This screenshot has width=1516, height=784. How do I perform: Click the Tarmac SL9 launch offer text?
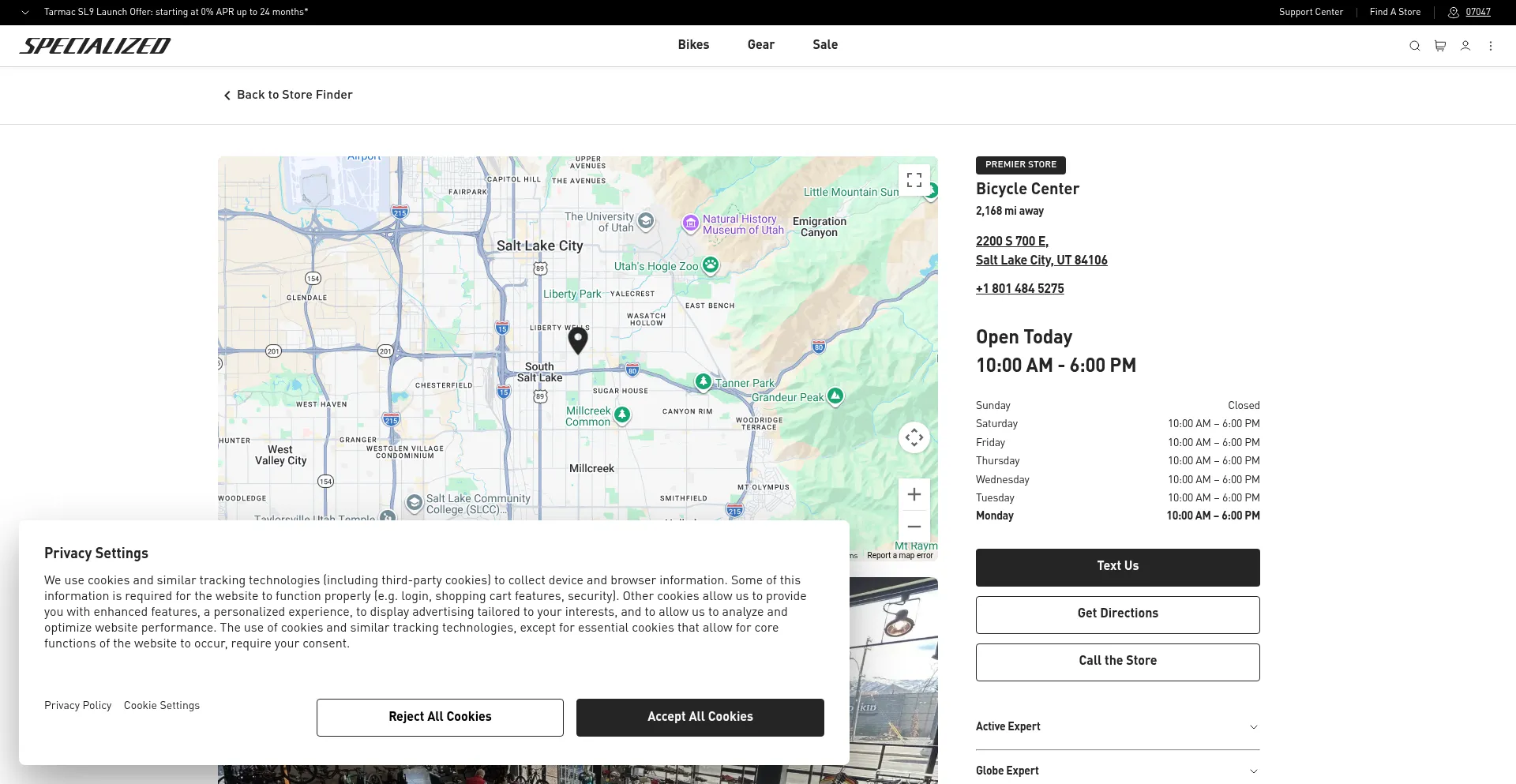[x=176, y=12]
